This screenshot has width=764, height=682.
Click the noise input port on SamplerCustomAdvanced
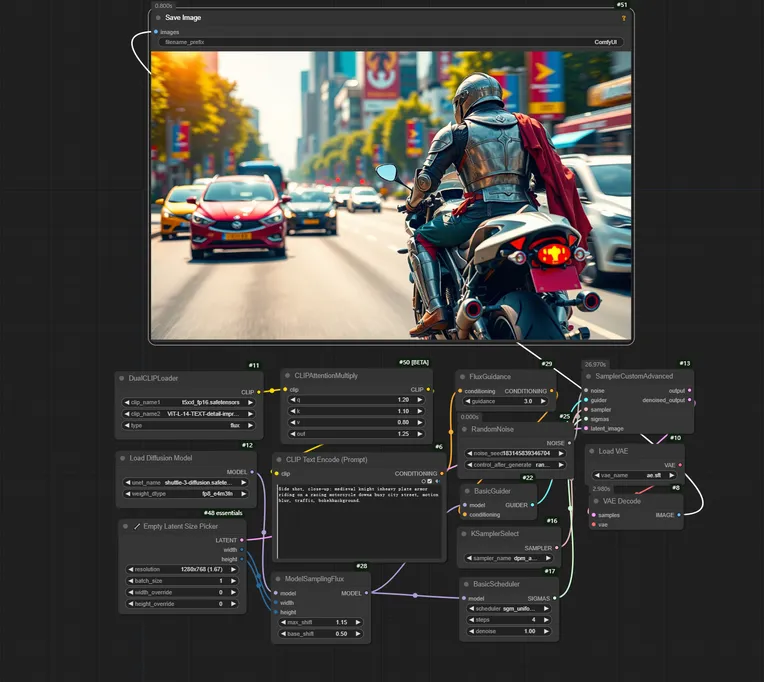coord(586,390)
